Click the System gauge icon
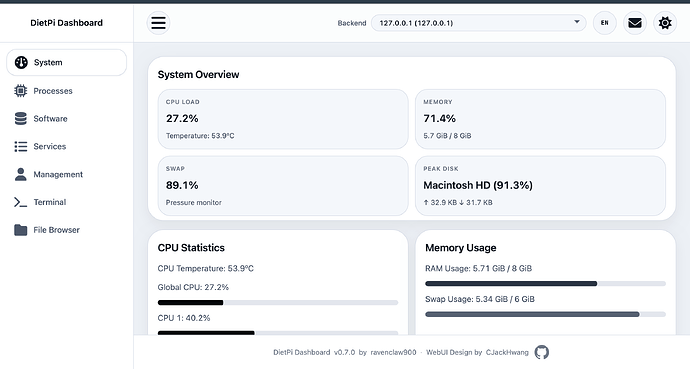 coord(21,62)
